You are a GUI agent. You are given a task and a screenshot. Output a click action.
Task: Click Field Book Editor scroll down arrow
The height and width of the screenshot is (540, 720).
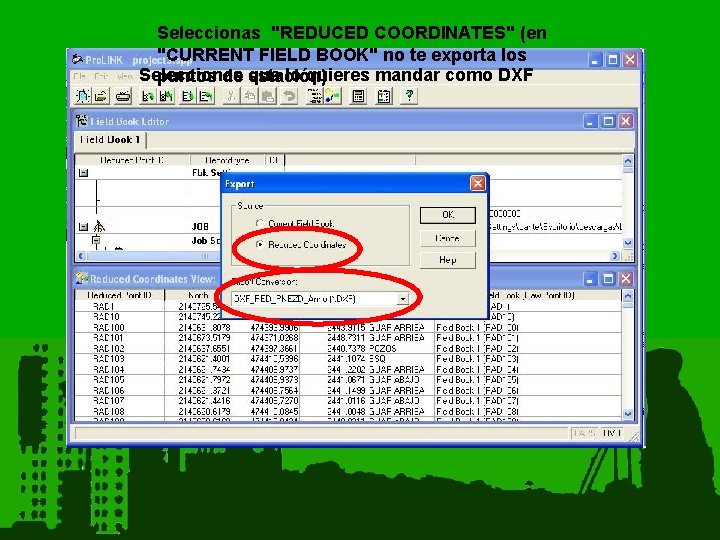628,243
